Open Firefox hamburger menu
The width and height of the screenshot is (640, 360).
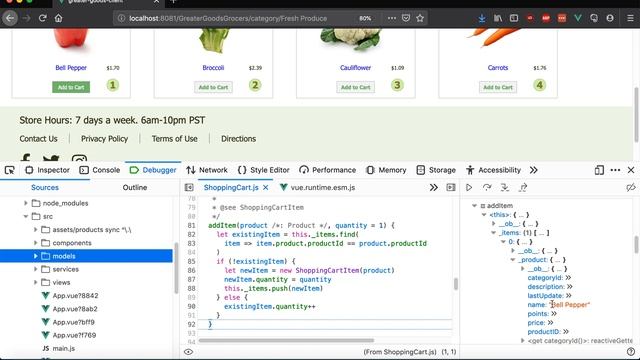coord(630,18)
